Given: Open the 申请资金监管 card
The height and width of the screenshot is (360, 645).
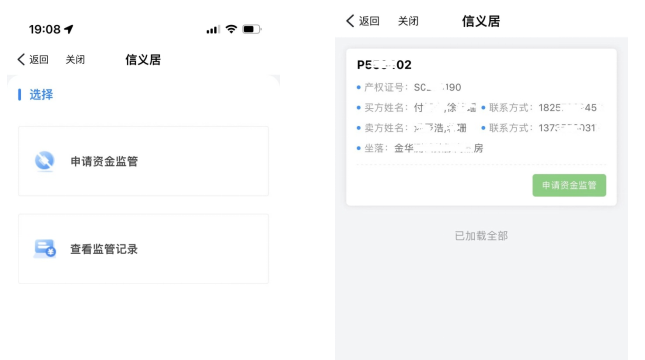Looking at the screenshot, I should [143, 161].
